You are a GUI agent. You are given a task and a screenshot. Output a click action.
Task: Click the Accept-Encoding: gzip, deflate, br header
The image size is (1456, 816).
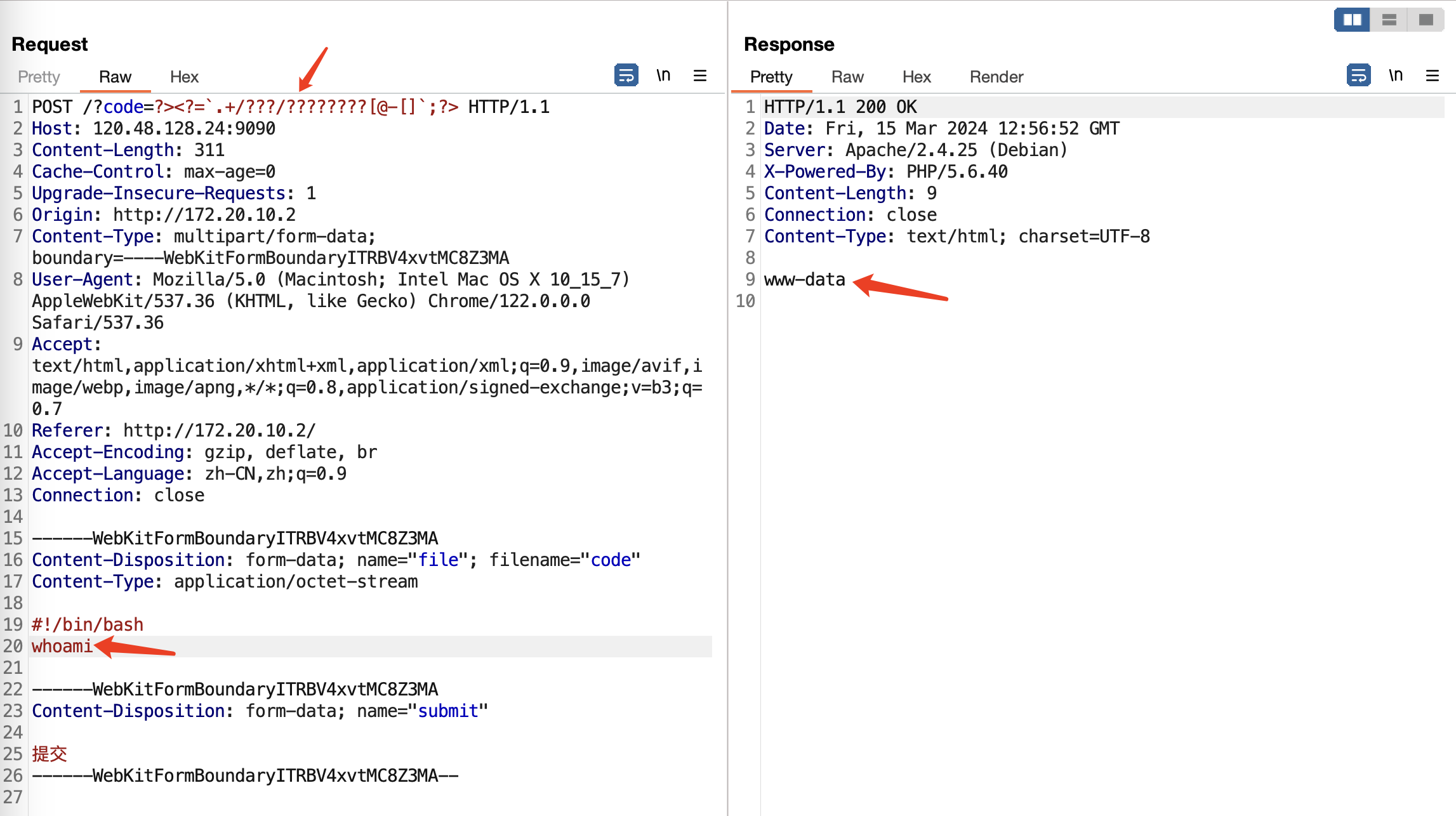(x=204, y=452)
